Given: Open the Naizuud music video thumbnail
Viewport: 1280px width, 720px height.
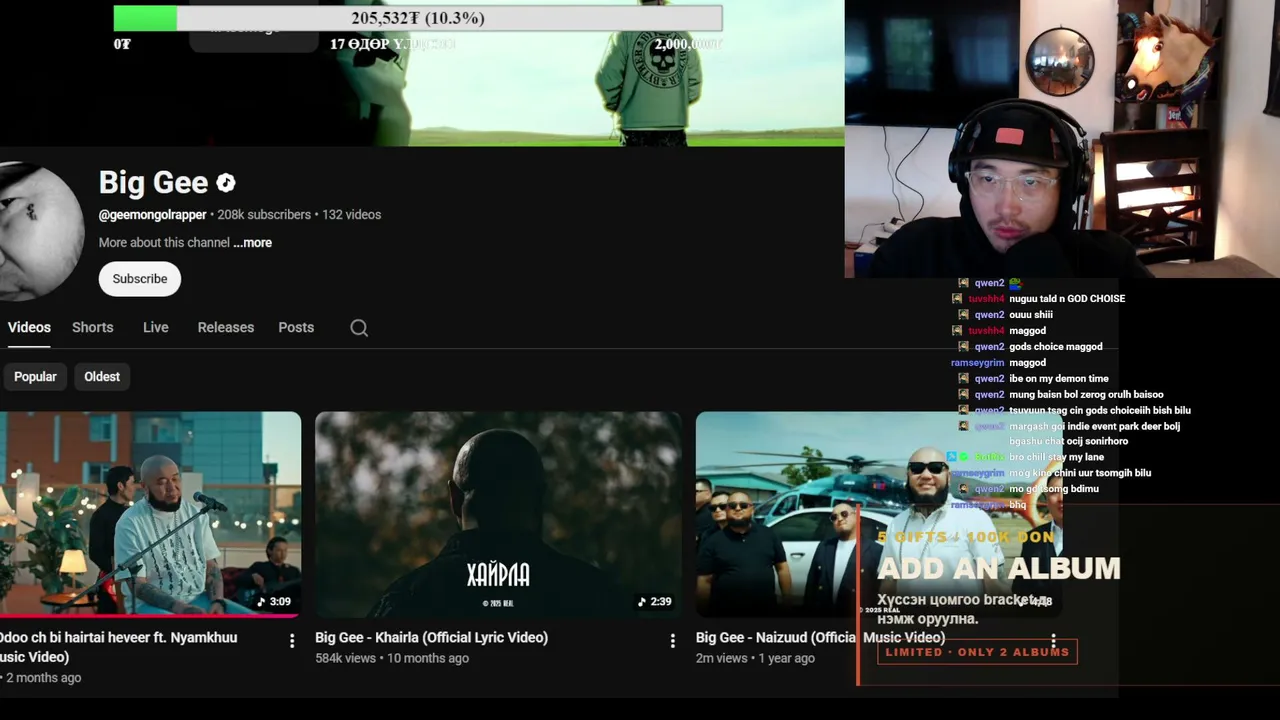Looking at the screenshot, I should [x=879, y=515].
